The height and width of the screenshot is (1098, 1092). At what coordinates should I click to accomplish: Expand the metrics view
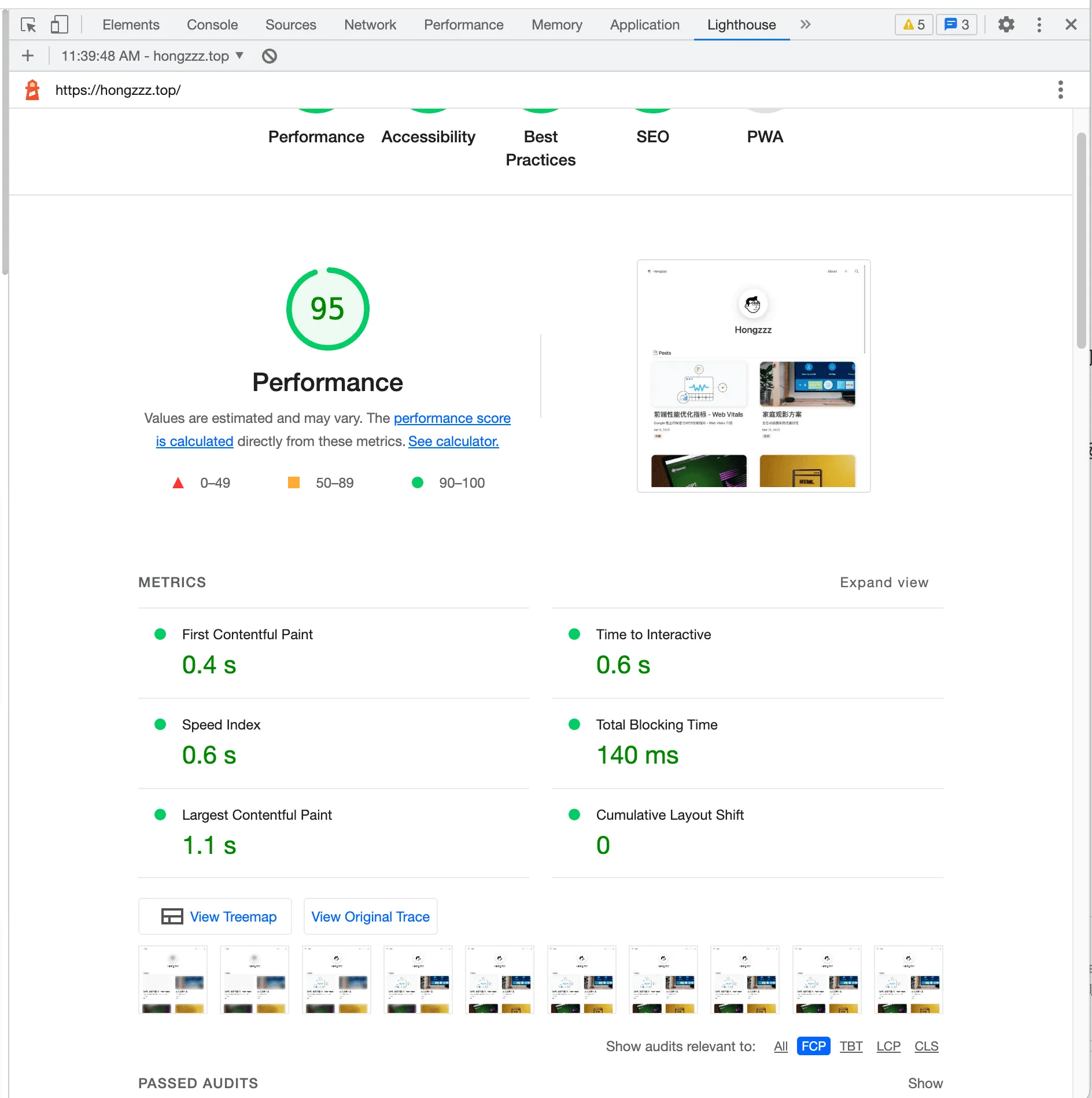[x=884, y=583]
